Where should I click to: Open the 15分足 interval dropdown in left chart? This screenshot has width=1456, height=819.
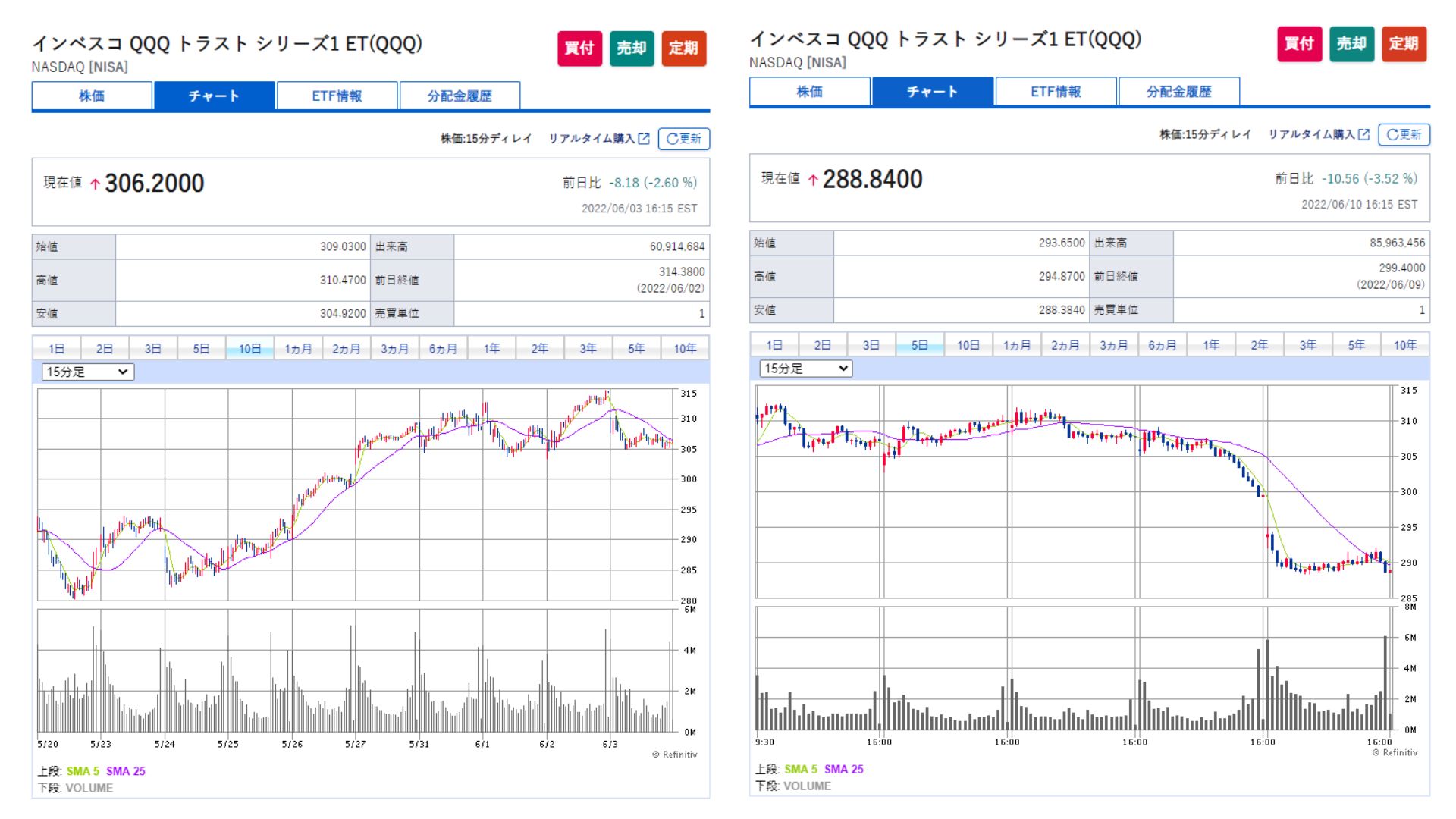tap(88, 372)
